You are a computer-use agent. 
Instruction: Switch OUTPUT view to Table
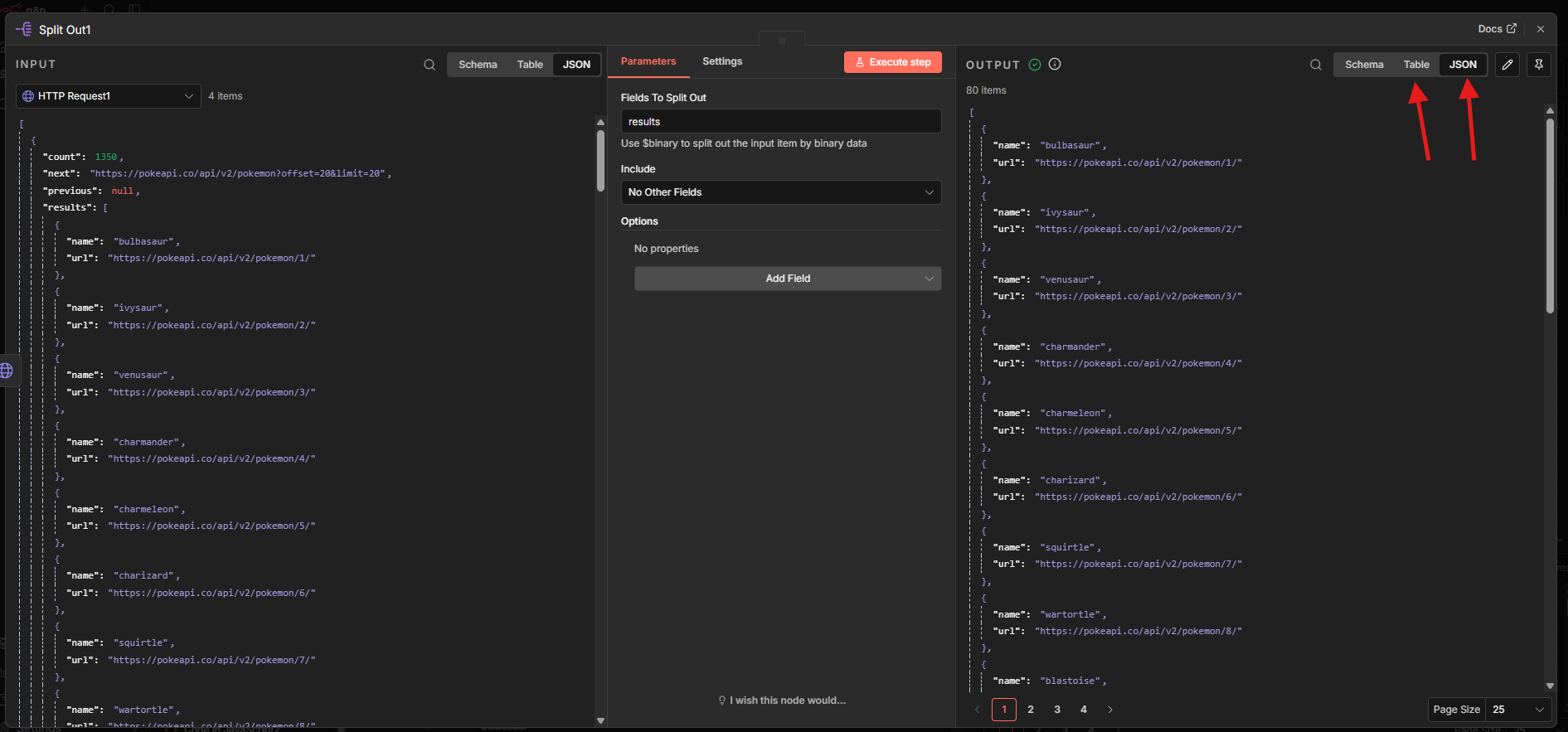tap(1415, 65)
